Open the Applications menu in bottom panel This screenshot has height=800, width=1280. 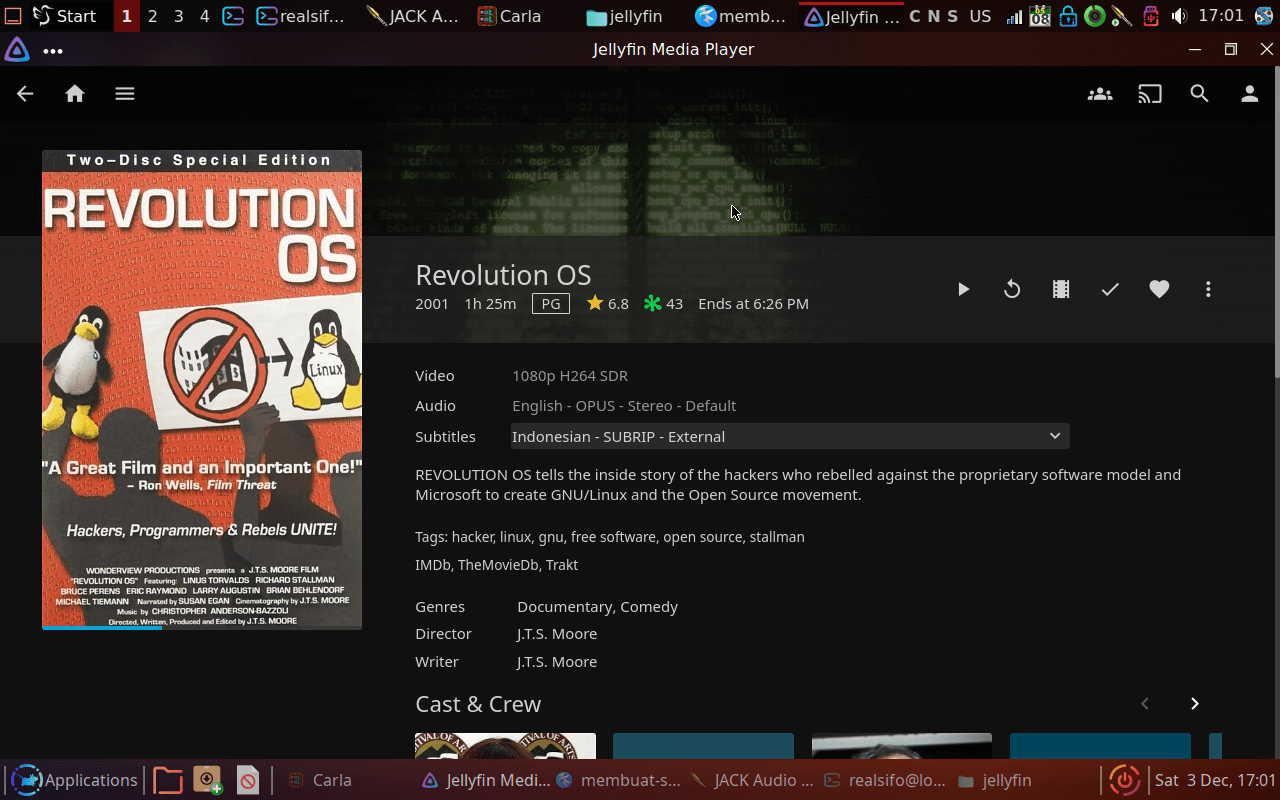(x=74, y=780)
